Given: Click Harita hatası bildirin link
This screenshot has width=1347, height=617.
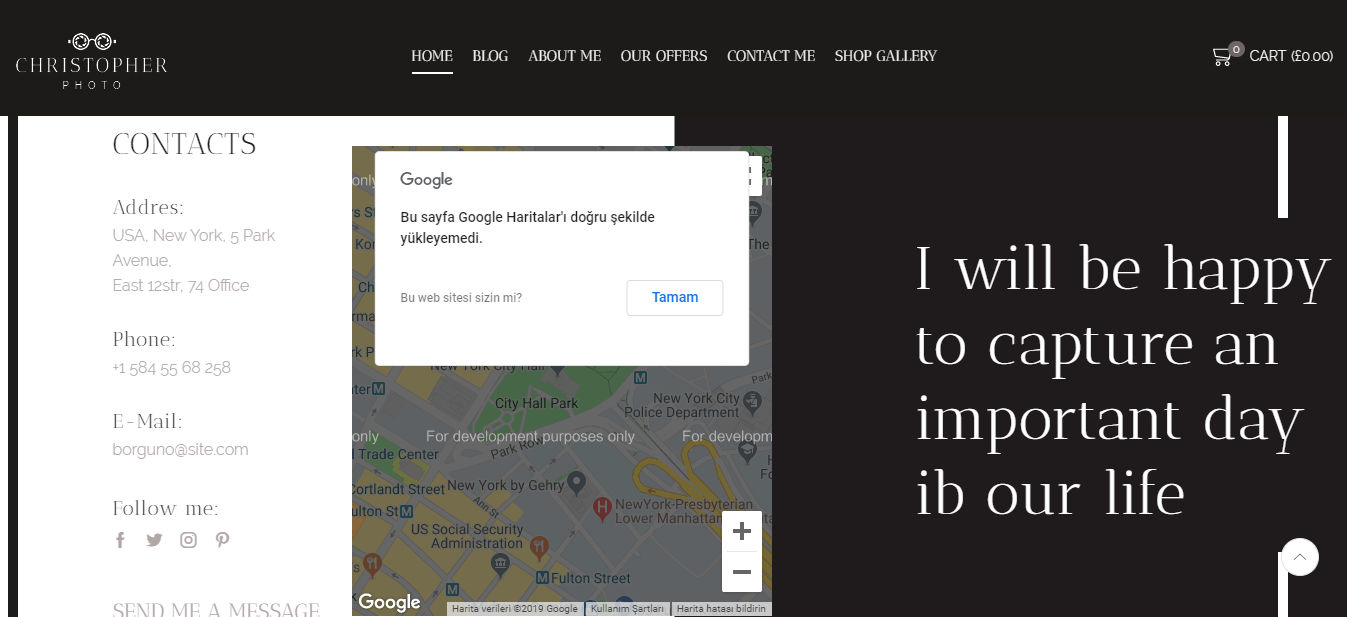Looking at the screenshot, I should (721, 609).
